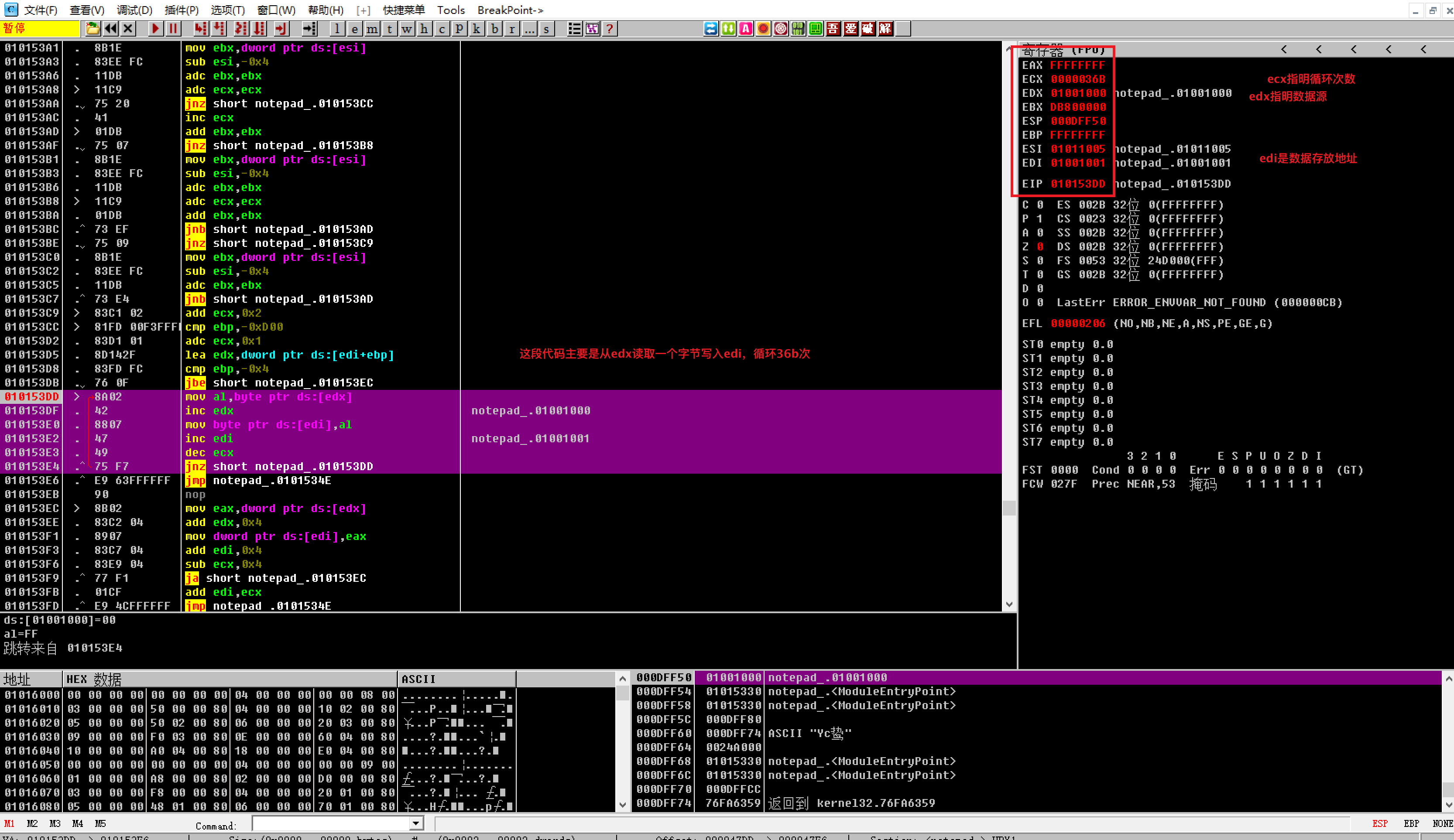Image resolution: width=1454 pixels, height=840 pixels.
Task: Open the Breakpoints window 'b' button
Action: 494,29
